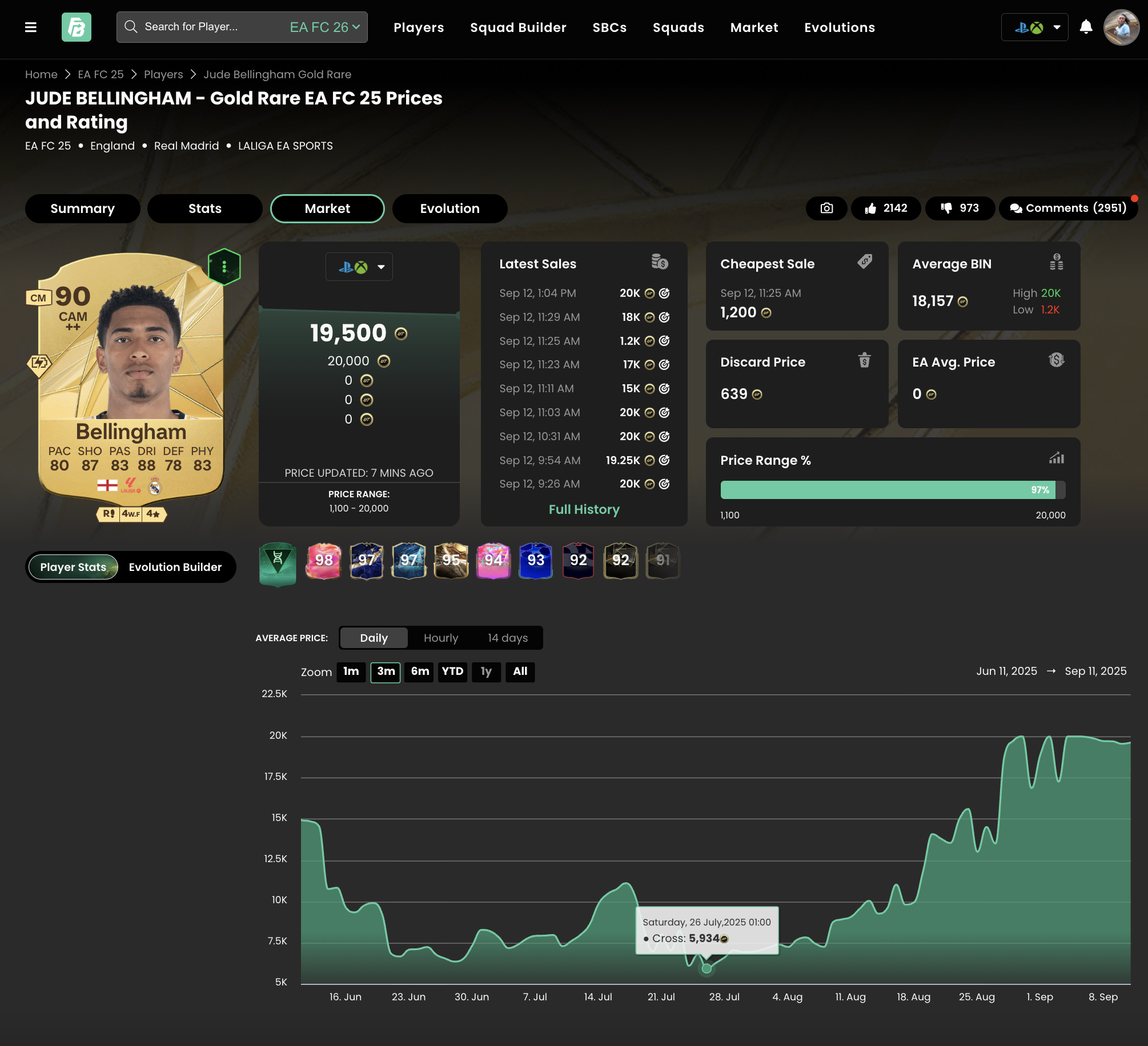Select 14 days average price

[x=508, y=638]
